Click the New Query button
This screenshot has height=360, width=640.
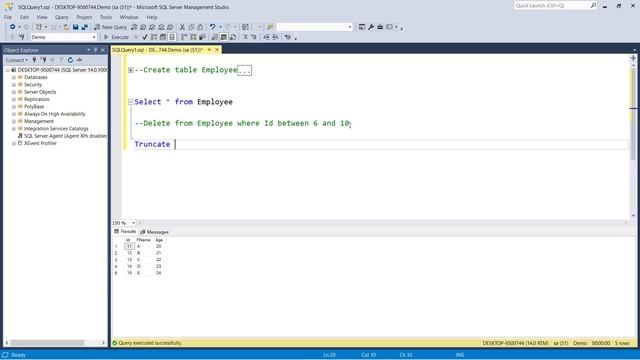111,27
